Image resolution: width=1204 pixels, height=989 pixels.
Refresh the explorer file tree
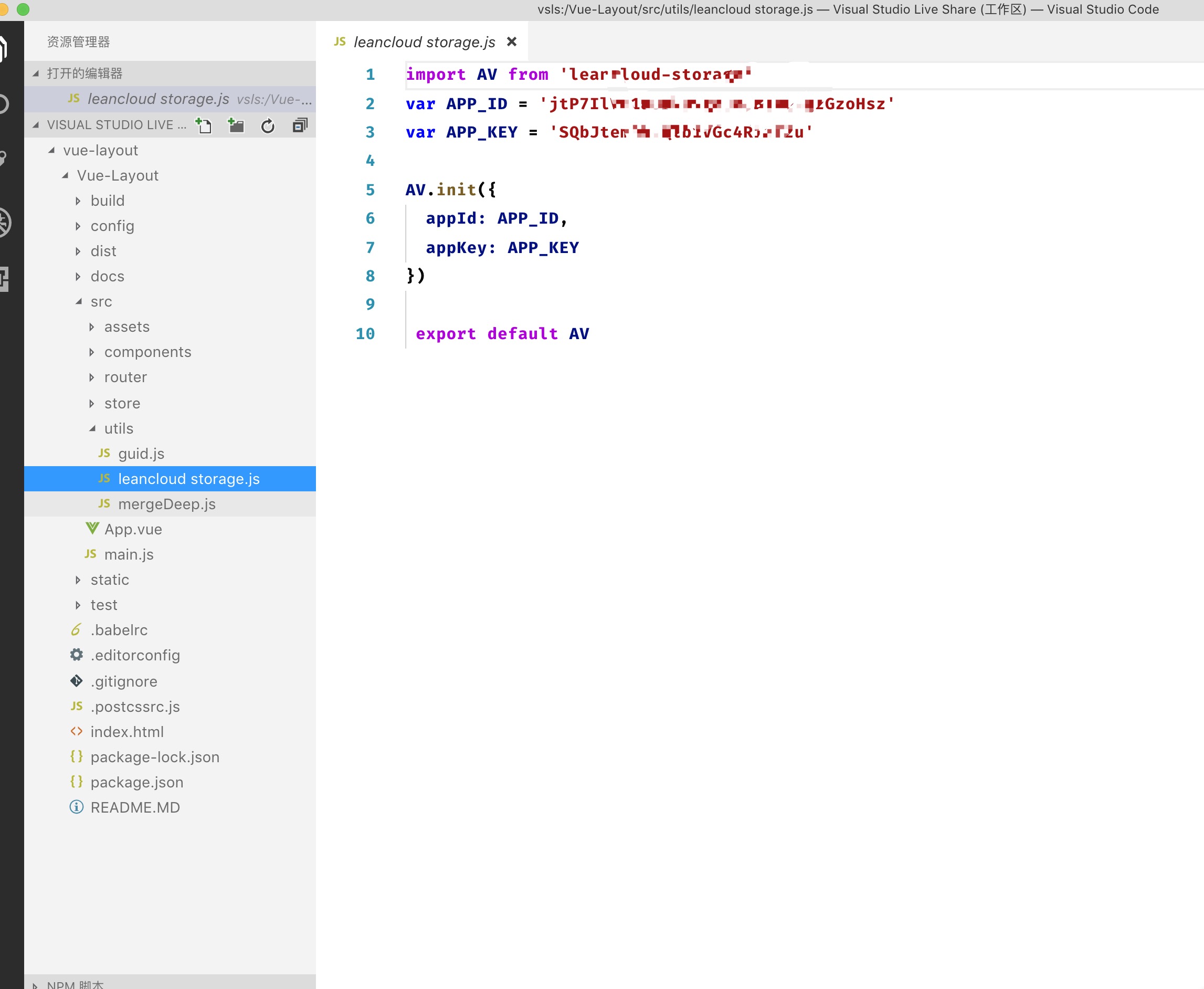(x=268, y=125)
